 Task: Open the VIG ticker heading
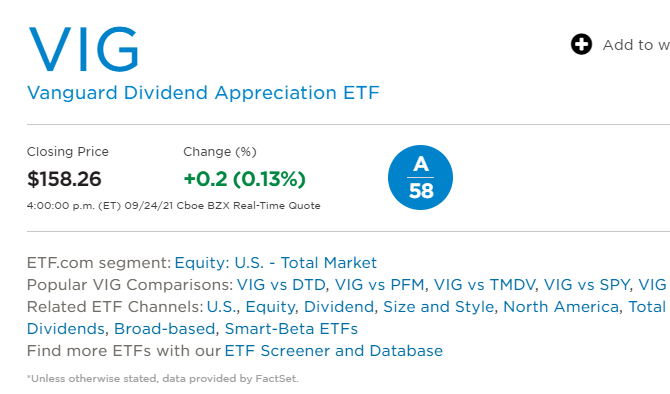coord(83,49)
